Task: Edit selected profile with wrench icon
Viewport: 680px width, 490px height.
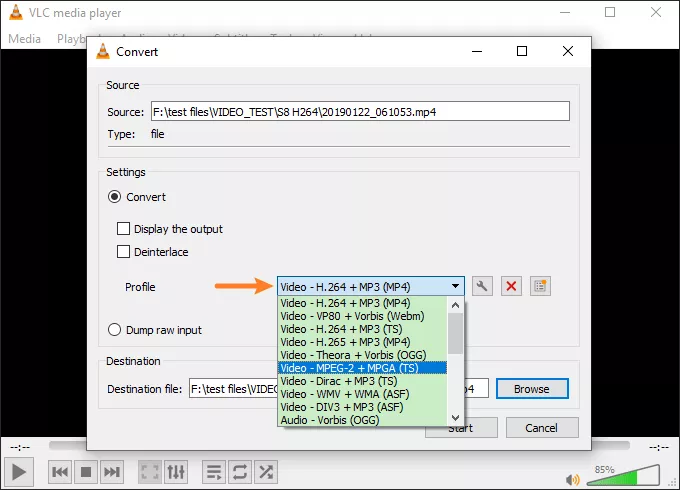Action: point(482,286)
